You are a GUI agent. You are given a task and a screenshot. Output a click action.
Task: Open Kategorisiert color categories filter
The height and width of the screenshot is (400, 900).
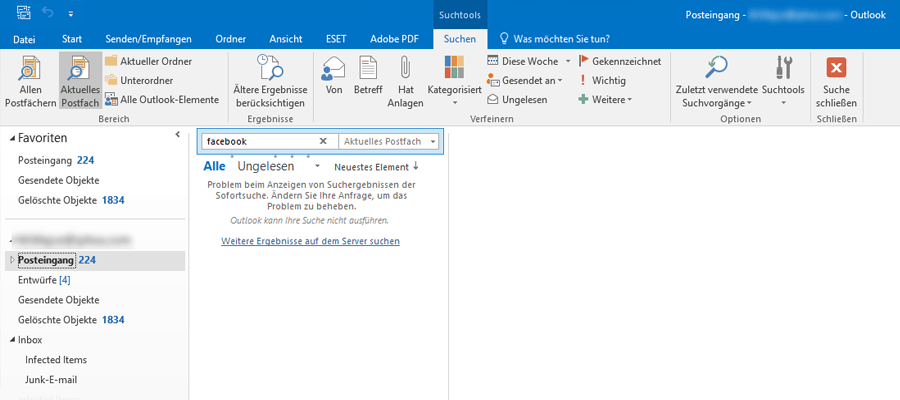(x=455, y=81)
